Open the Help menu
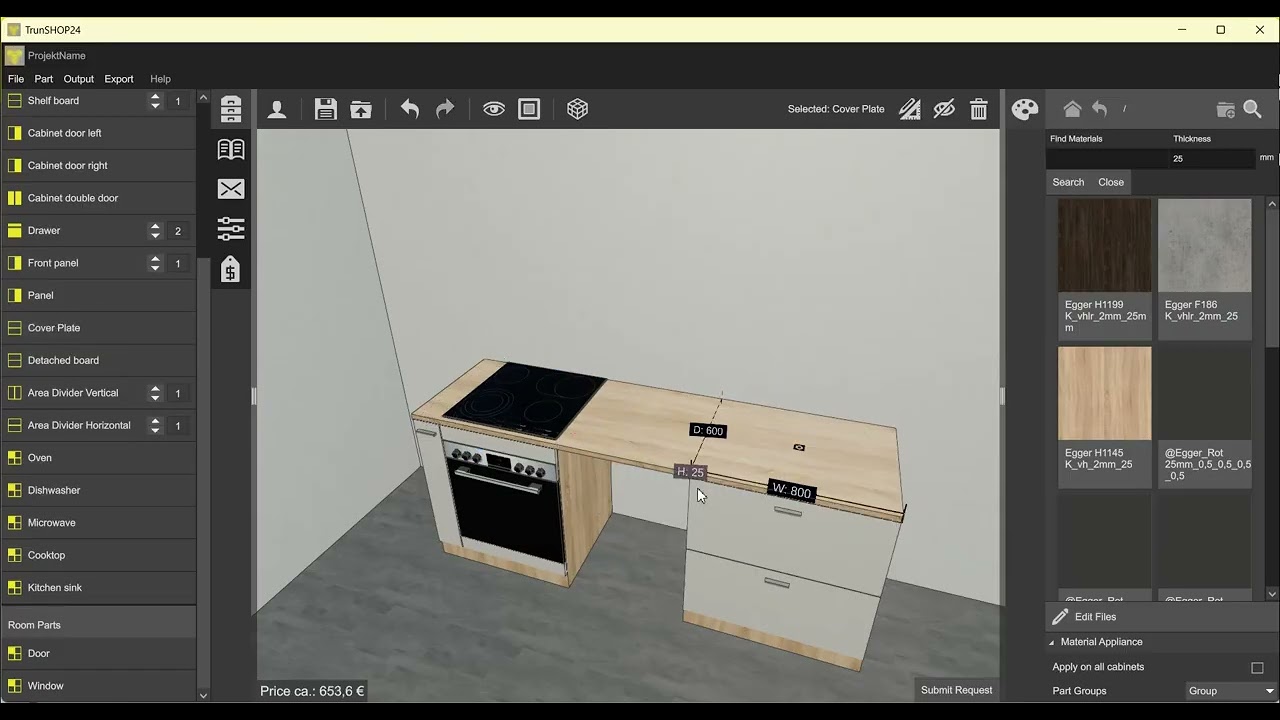This screenshot has height=720, width=1280. pos(160,79)
